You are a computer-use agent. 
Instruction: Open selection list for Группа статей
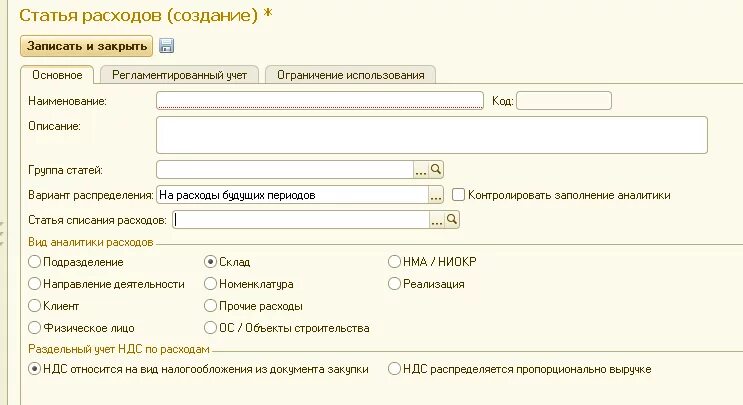pyautogui.click(x=421, y=170)
